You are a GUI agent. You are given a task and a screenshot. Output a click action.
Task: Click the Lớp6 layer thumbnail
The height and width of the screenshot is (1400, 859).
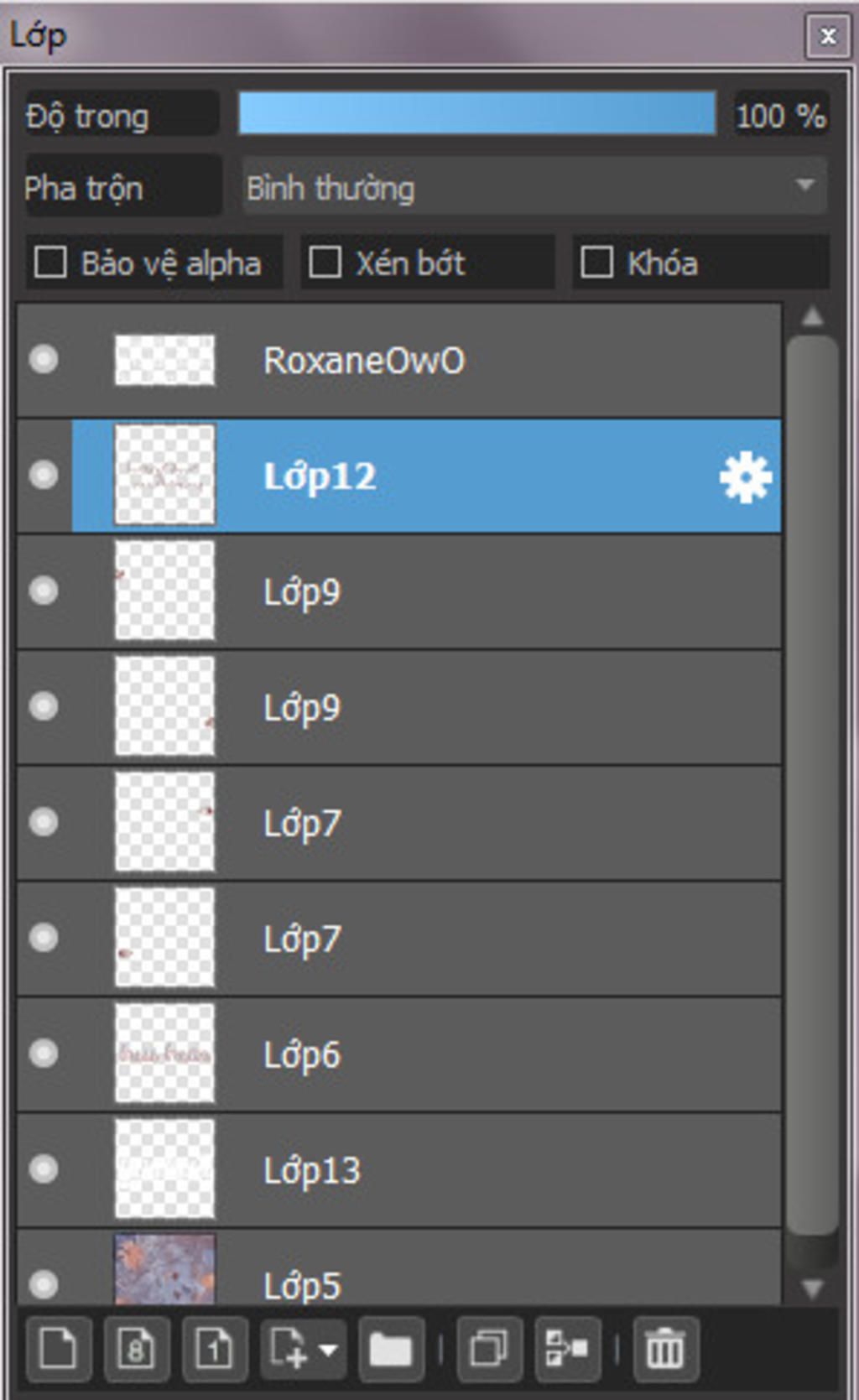pos(164,1054)
